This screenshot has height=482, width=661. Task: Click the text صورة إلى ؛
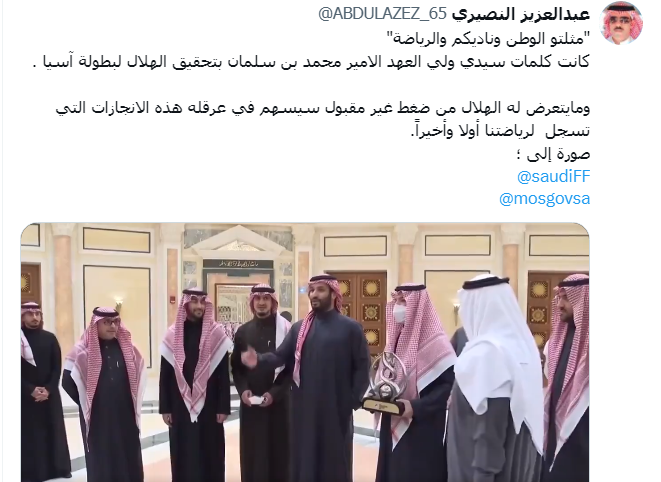(553, 154)
